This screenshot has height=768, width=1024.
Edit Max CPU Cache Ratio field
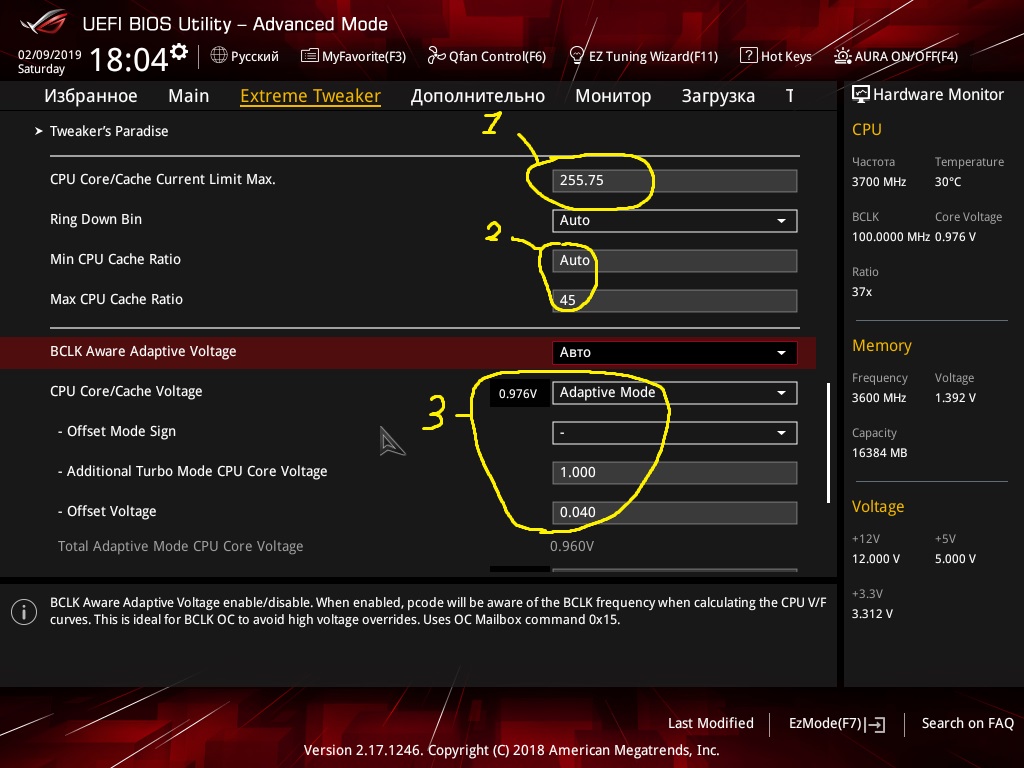pos(675,300)
